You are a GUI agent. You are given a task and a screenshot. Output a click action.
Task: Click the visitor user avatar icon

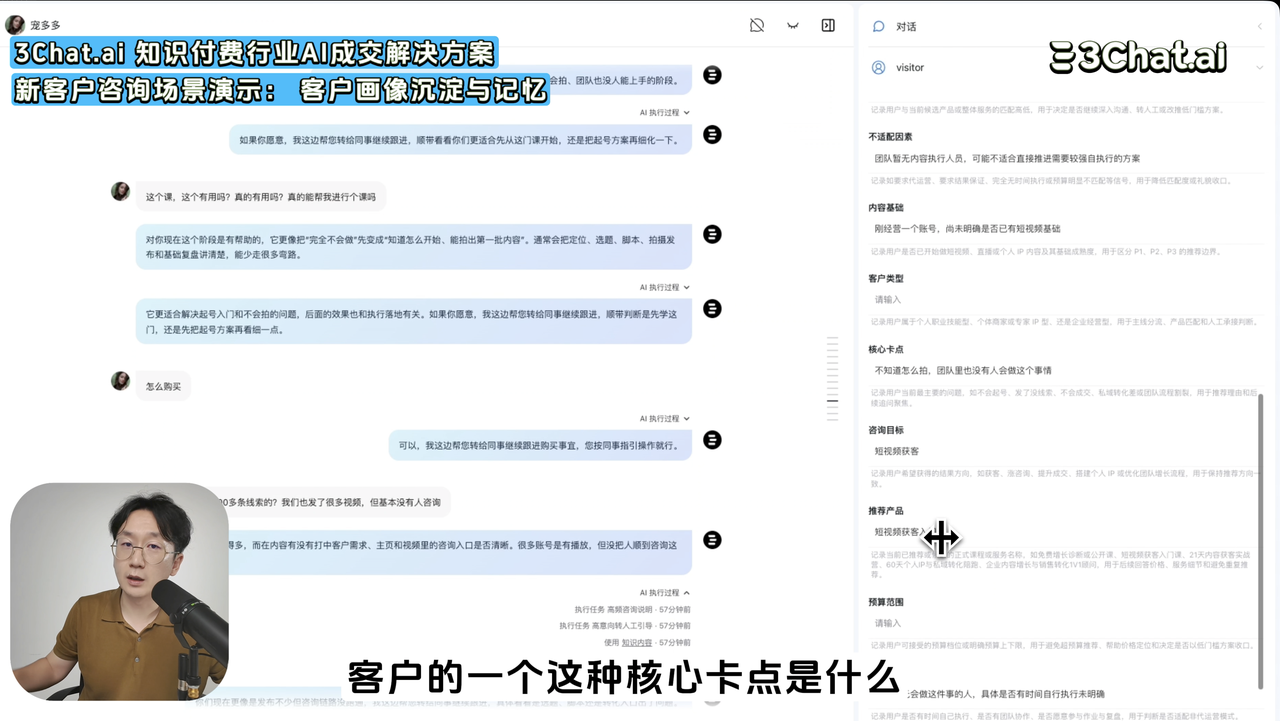[879, 67]
